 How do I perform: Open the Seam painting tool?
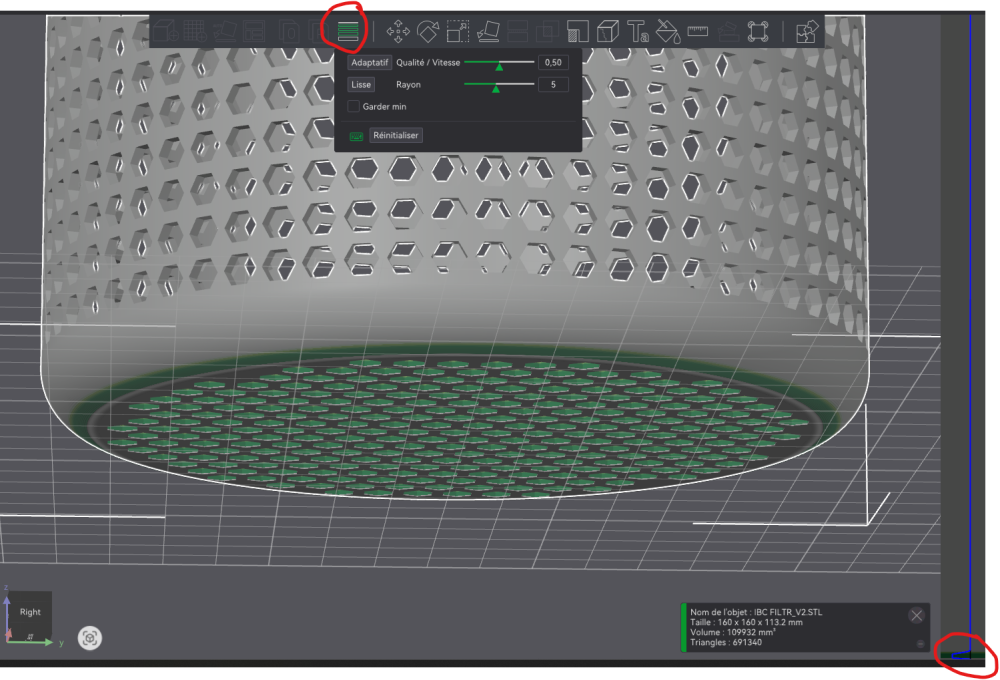(x=608, y=31)
